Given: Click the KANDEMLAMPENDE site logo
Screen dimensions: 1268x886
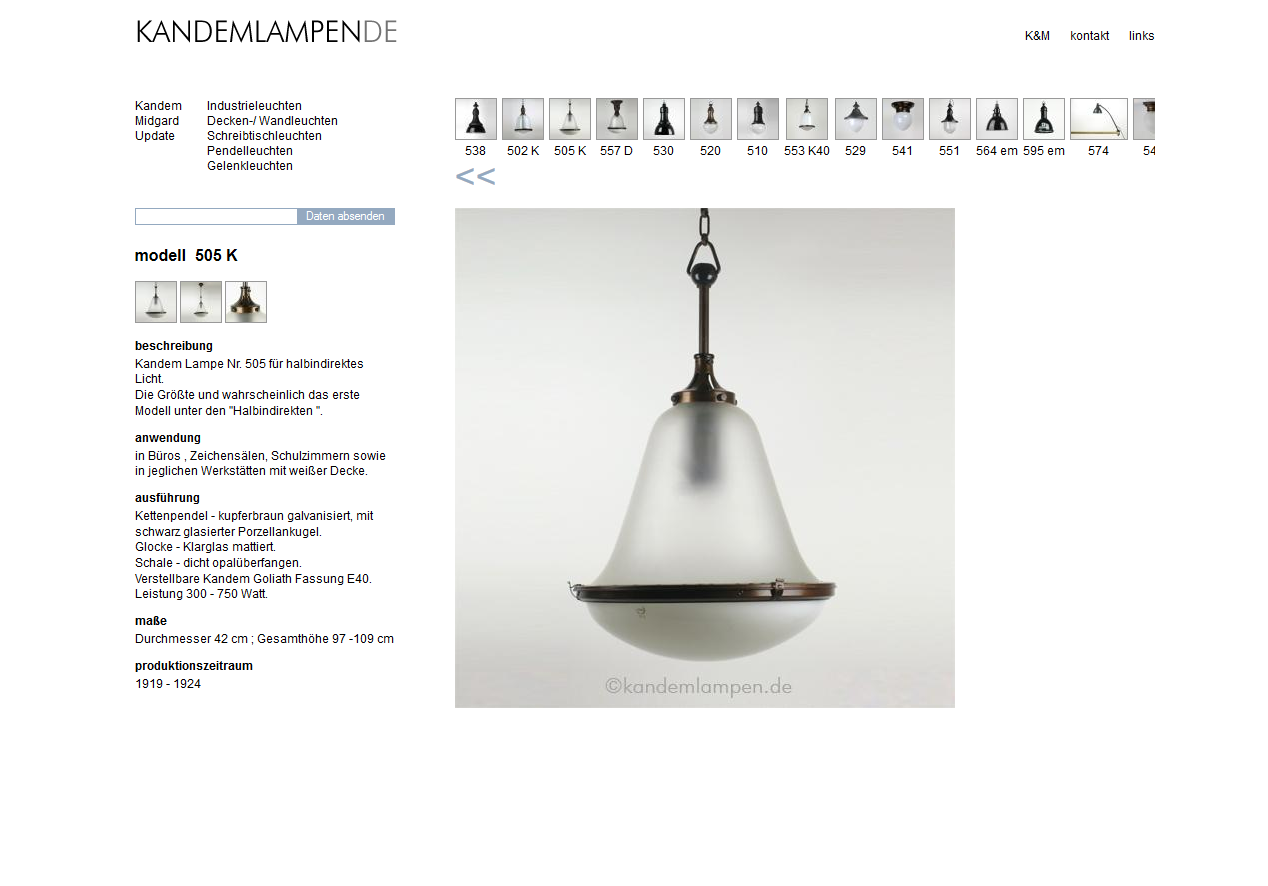Looking at the screenshot, I should (x=267, y=32).
